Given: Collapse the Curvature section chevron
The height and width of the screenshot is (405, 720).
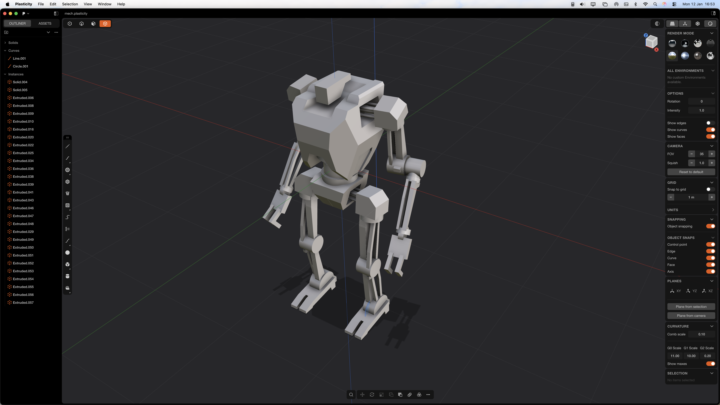Looking at the screenshot, I should [x=712, y=326].
